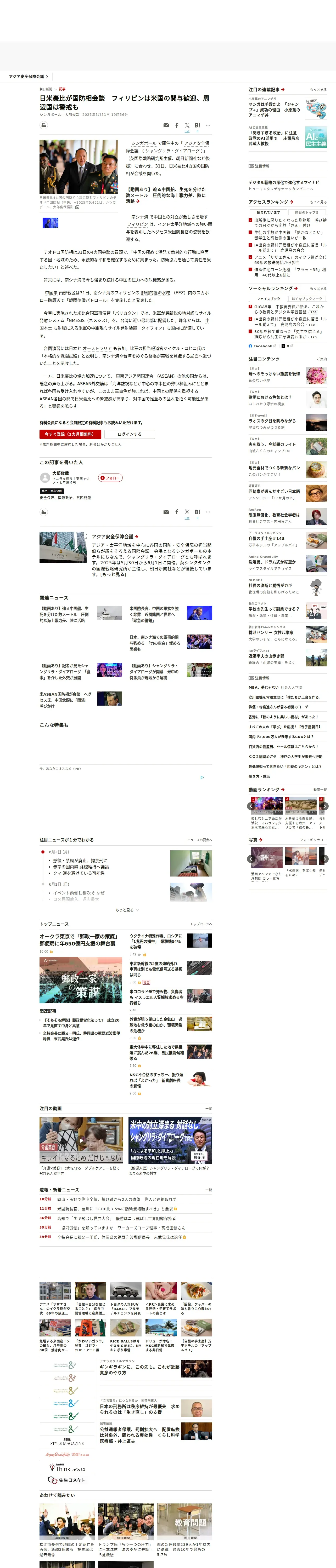Image resolution: width=336 pixels, height=1568 pixels.
Task: Click the Facebook icon below the author profile
Action: pyautogui.click(x=177, y=512)
